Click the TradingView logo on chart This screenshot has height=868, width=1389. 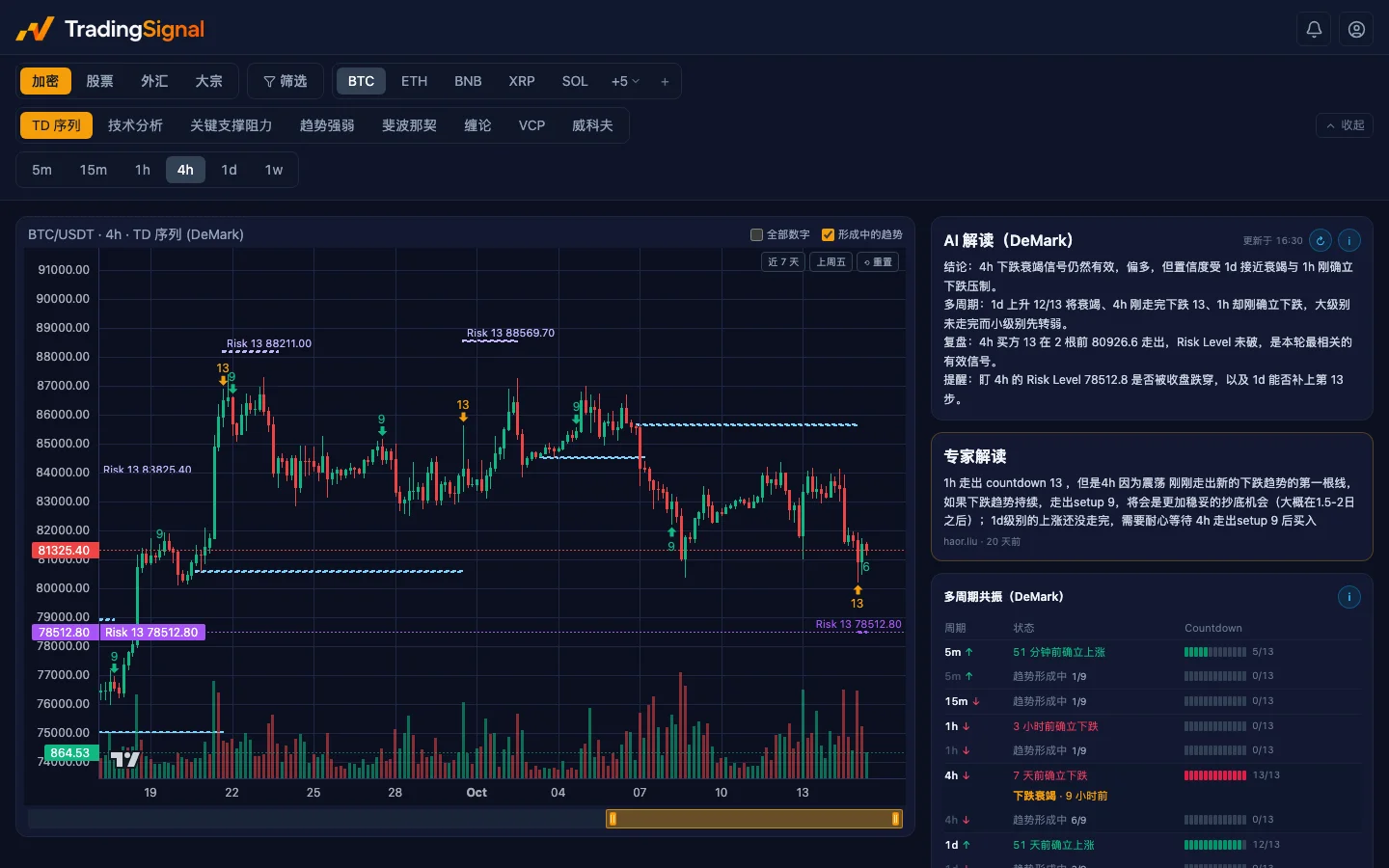(x=125, y=759)
